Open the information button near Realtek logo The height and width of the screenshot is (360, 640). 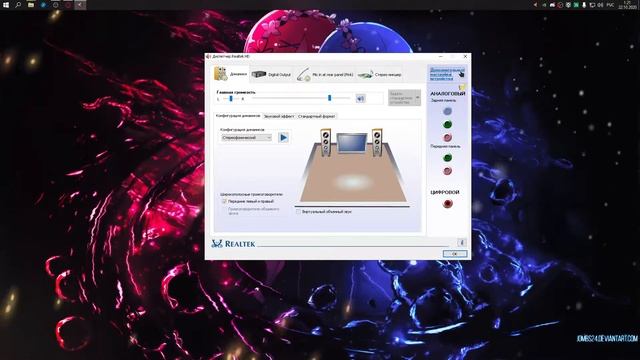(462, 242)
